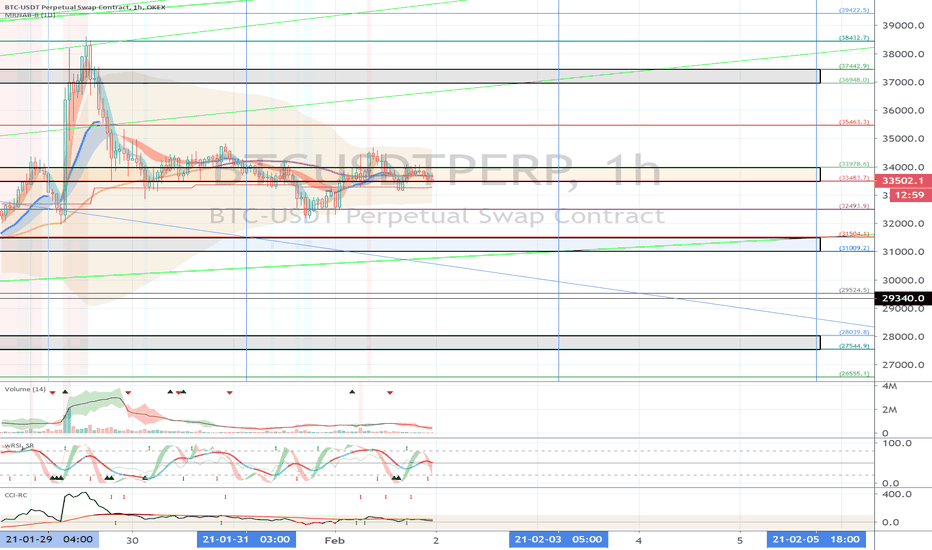Click the (38432.7) level label
The image size is (932, 550).
(854, 38)
